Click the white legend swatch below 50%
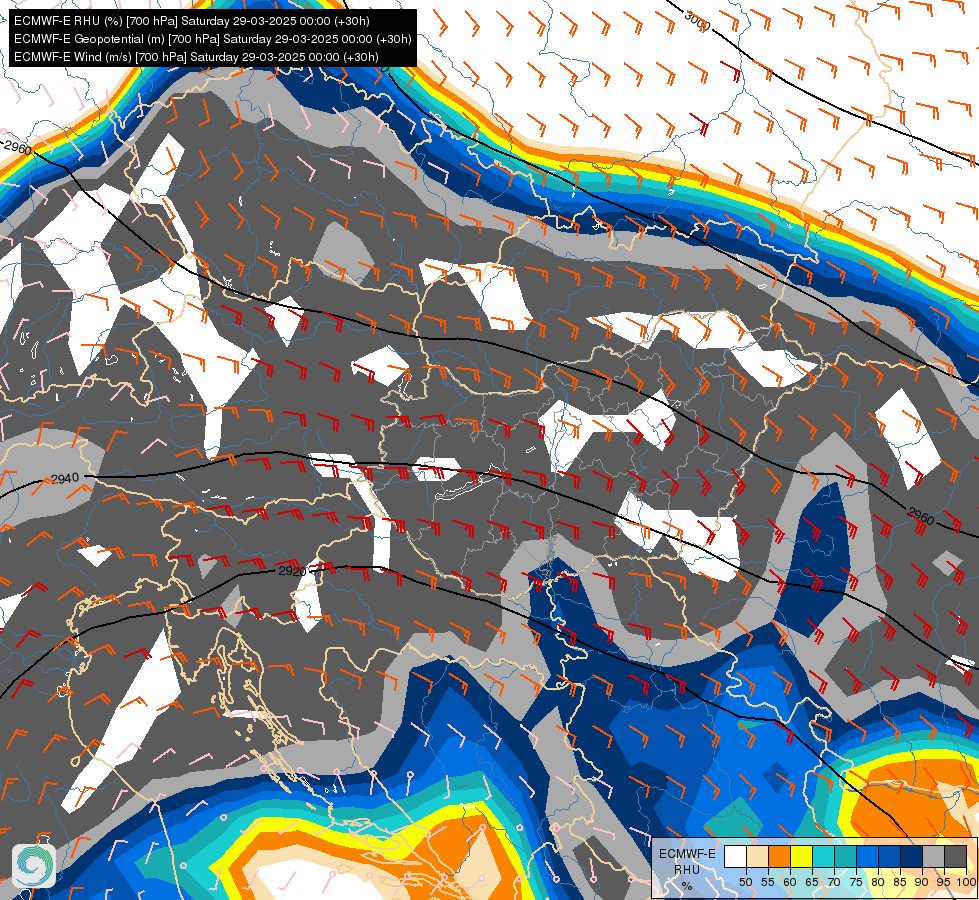Image resolution: width=979 pixels, height=900 pixels. click(x=735, y=856)
